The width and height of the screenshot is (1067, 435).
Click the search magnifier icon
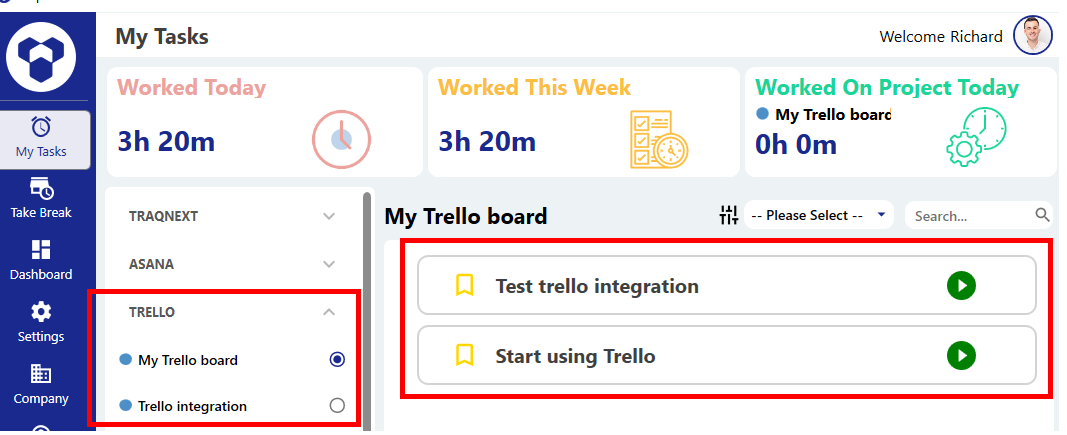click(1042, 215)
